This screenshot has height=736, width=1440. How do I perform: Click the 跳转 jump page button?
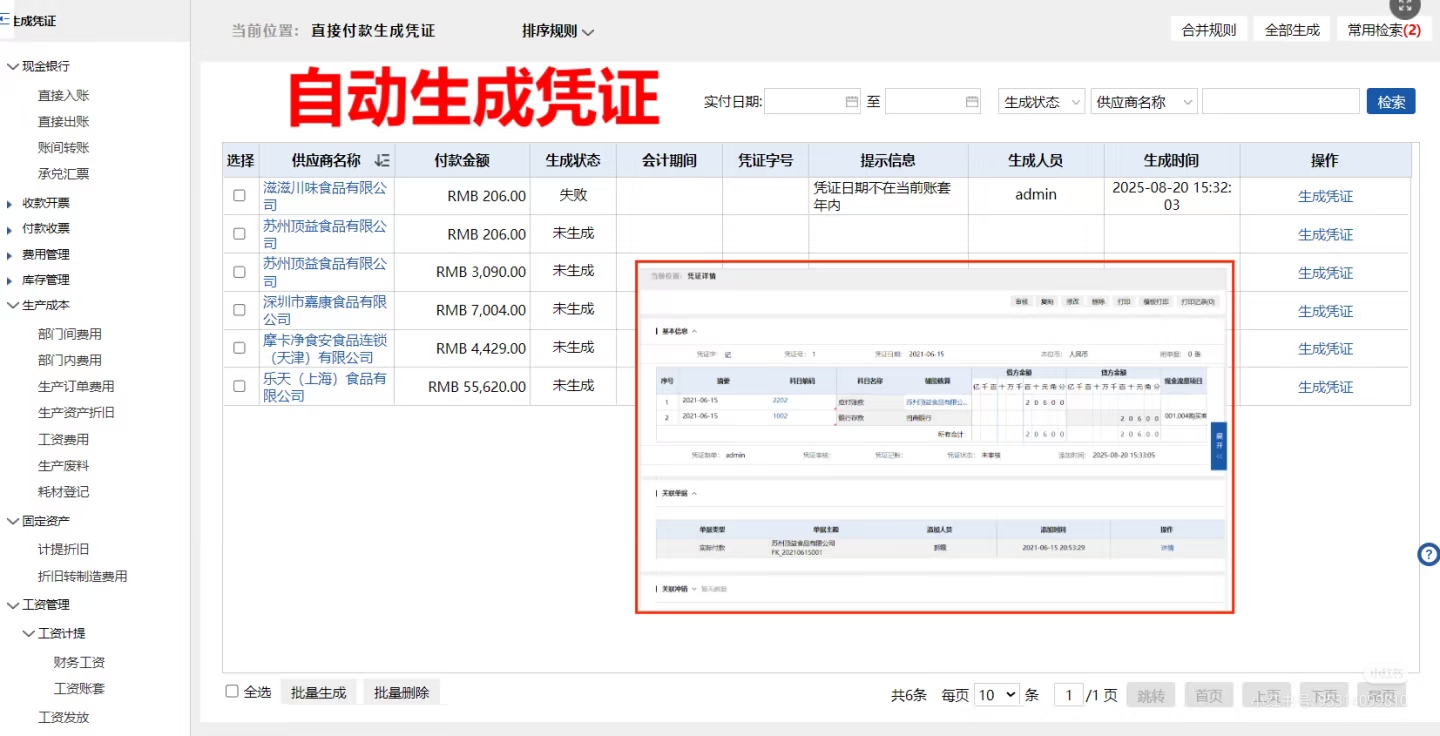[x=1151, y=696]
